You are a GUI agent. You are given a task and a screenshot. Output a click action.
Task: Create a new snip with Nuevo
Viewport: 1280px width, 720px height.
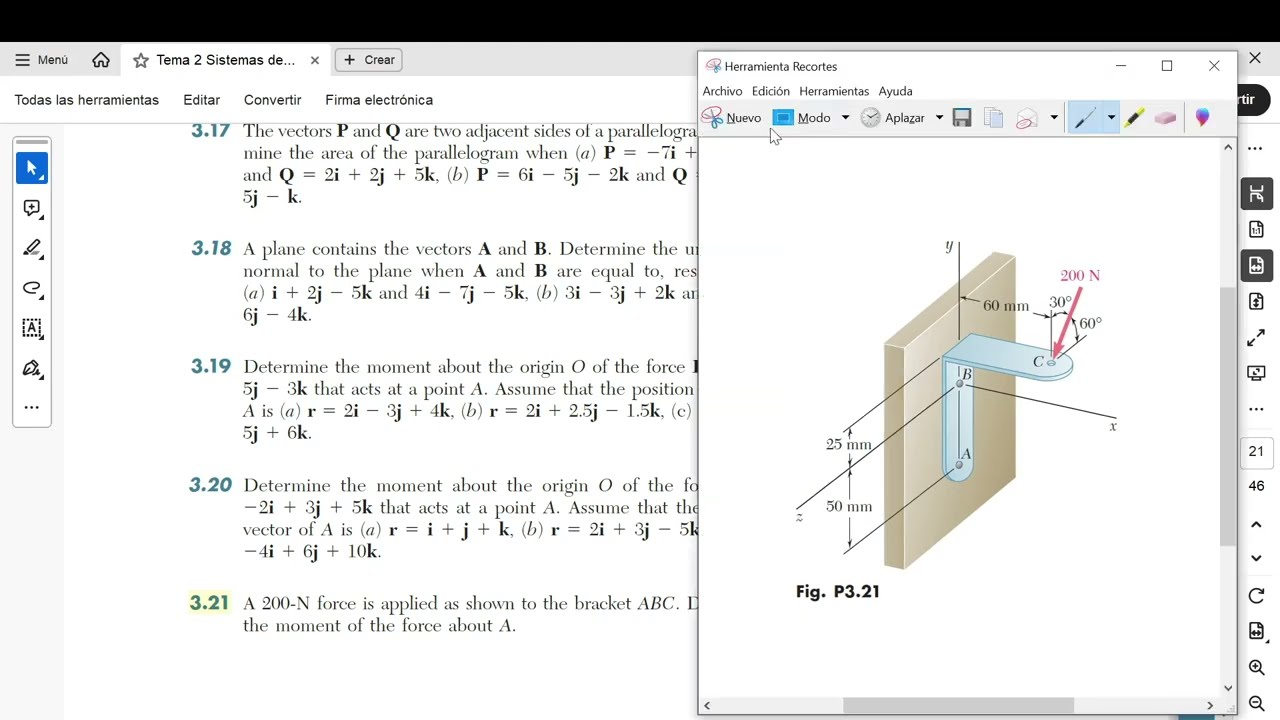click(732, 118)
